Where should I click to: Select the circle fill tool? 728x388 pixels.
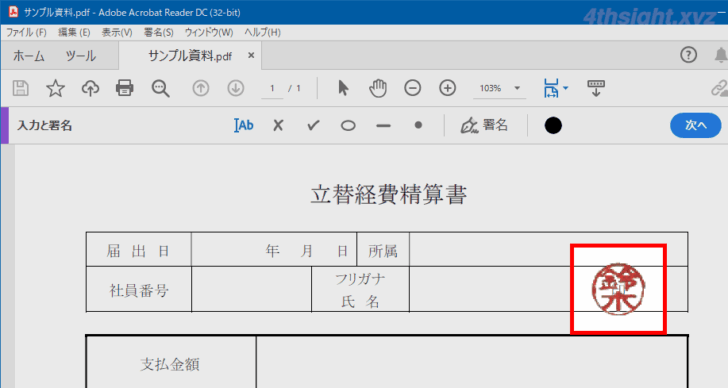coord(348,126)
